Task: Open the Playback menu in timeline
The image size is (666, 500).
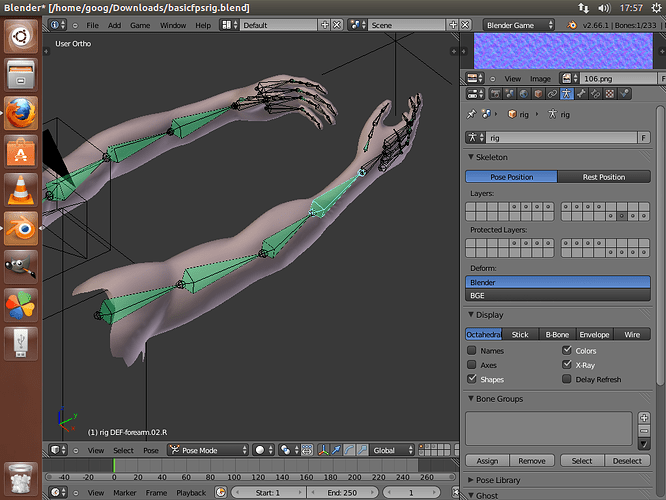Action: (x=191, y=492)
